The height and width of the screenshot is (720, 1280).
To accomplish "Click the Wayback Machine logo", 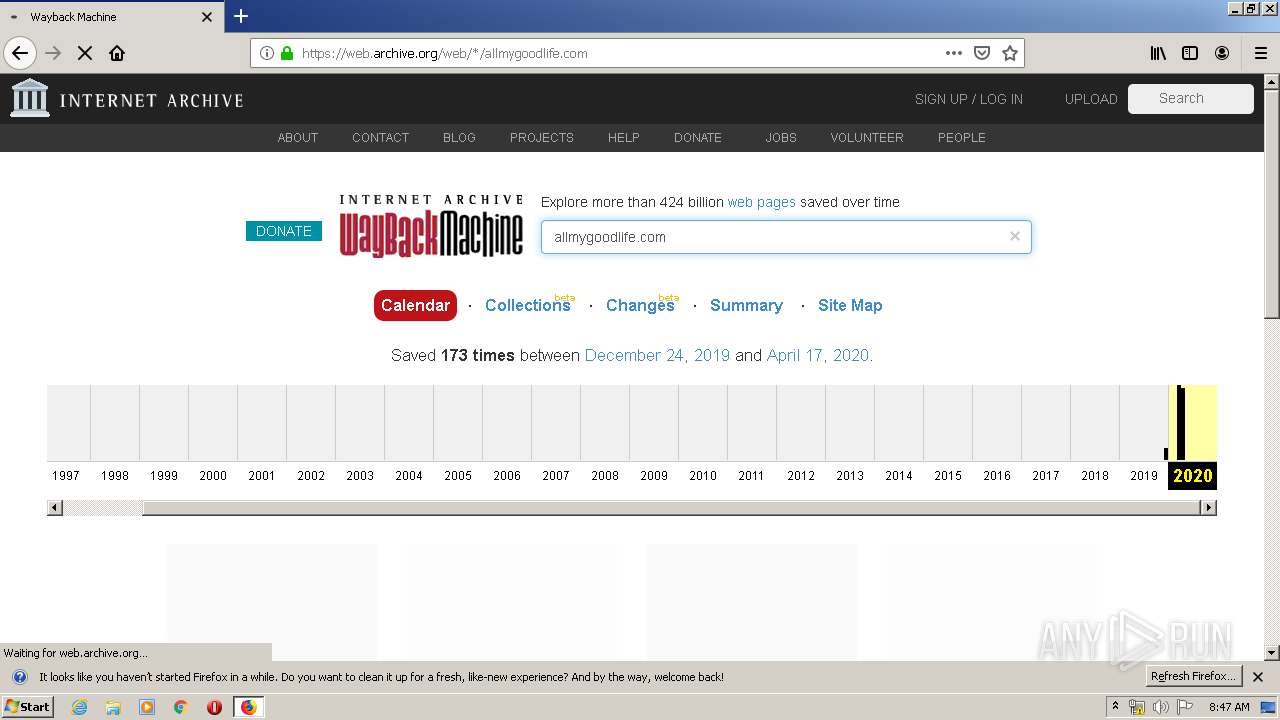I will 431,225.
